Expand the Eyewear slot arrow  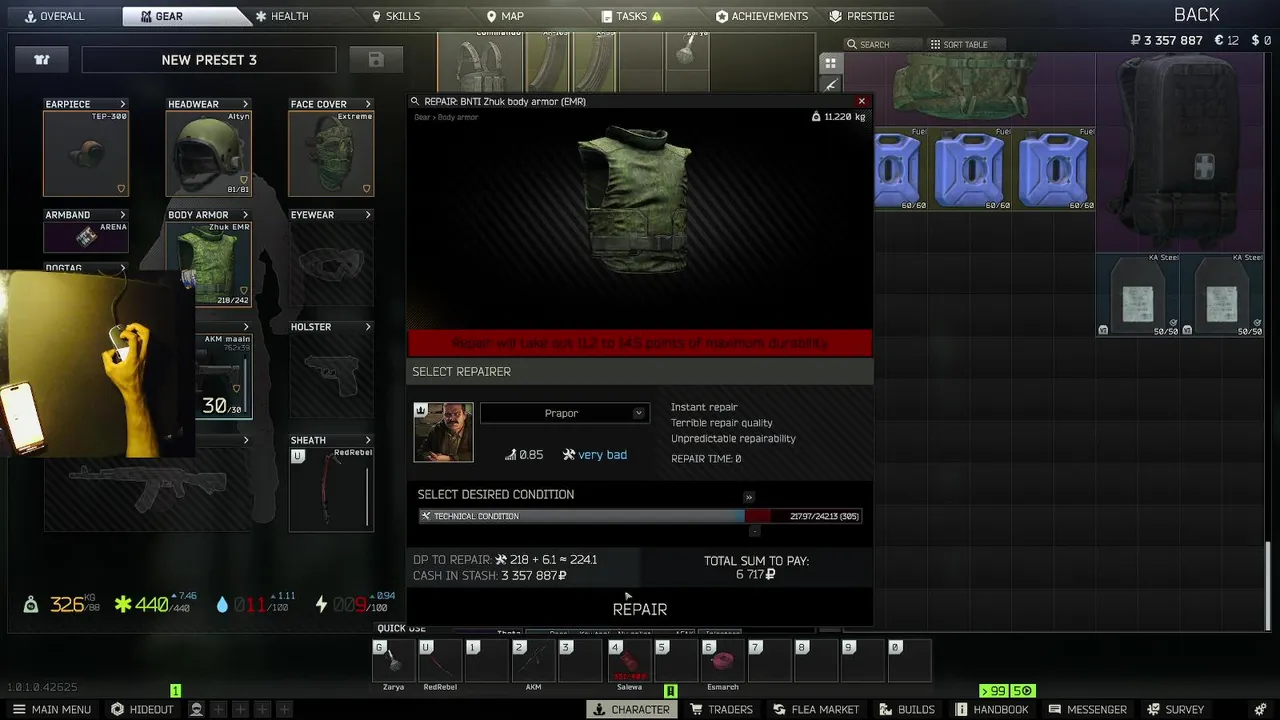(368, 215)
